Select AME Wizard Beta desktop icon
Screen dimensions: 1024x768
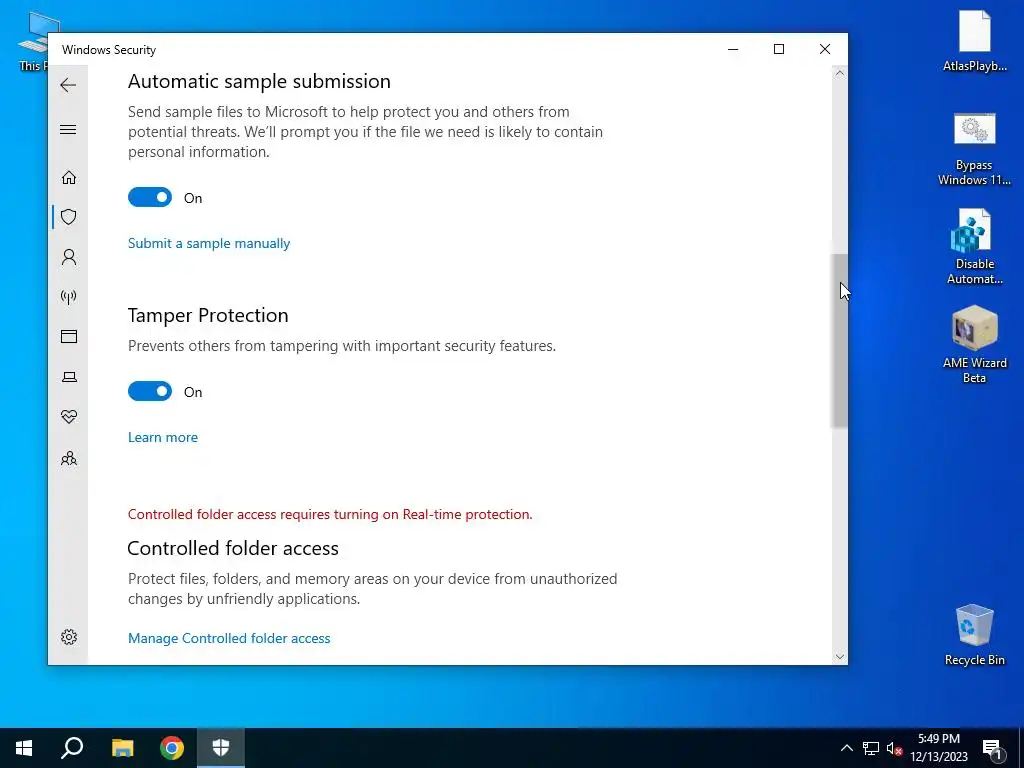974,345
